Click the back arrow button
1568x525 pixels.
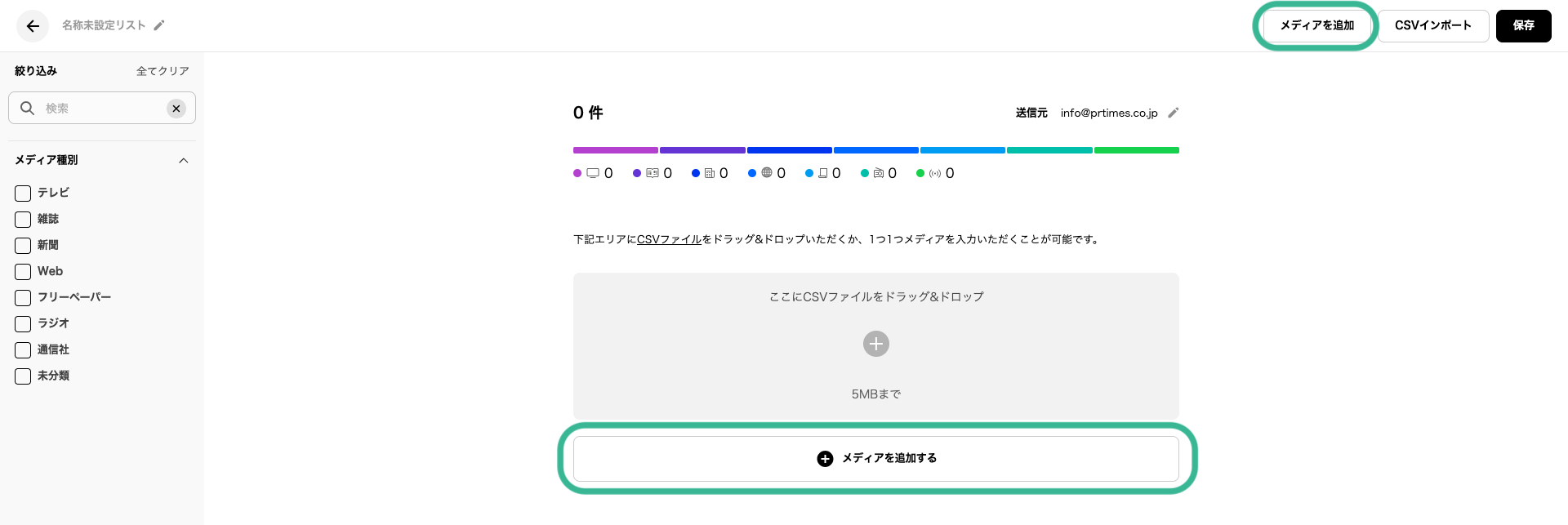33,26
